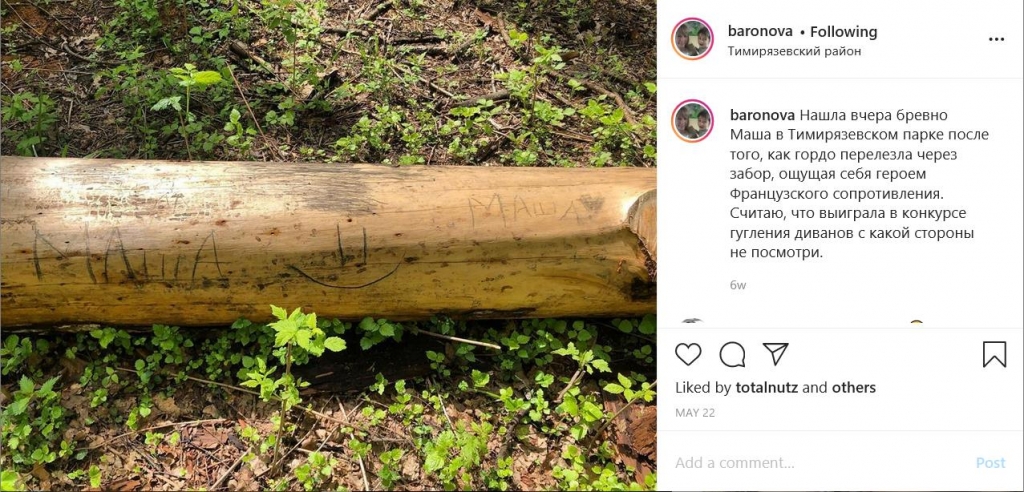1024x492 pixels.
Task: Open the Тимирязевский район location link
Action: [794, 51]
